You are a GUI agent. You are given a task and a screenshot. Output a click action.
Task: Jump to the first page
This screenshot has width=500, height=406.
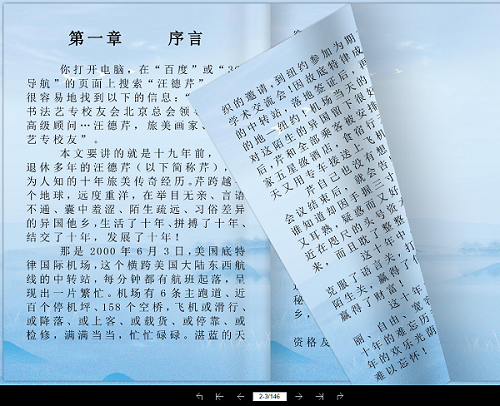pos(219,396)
